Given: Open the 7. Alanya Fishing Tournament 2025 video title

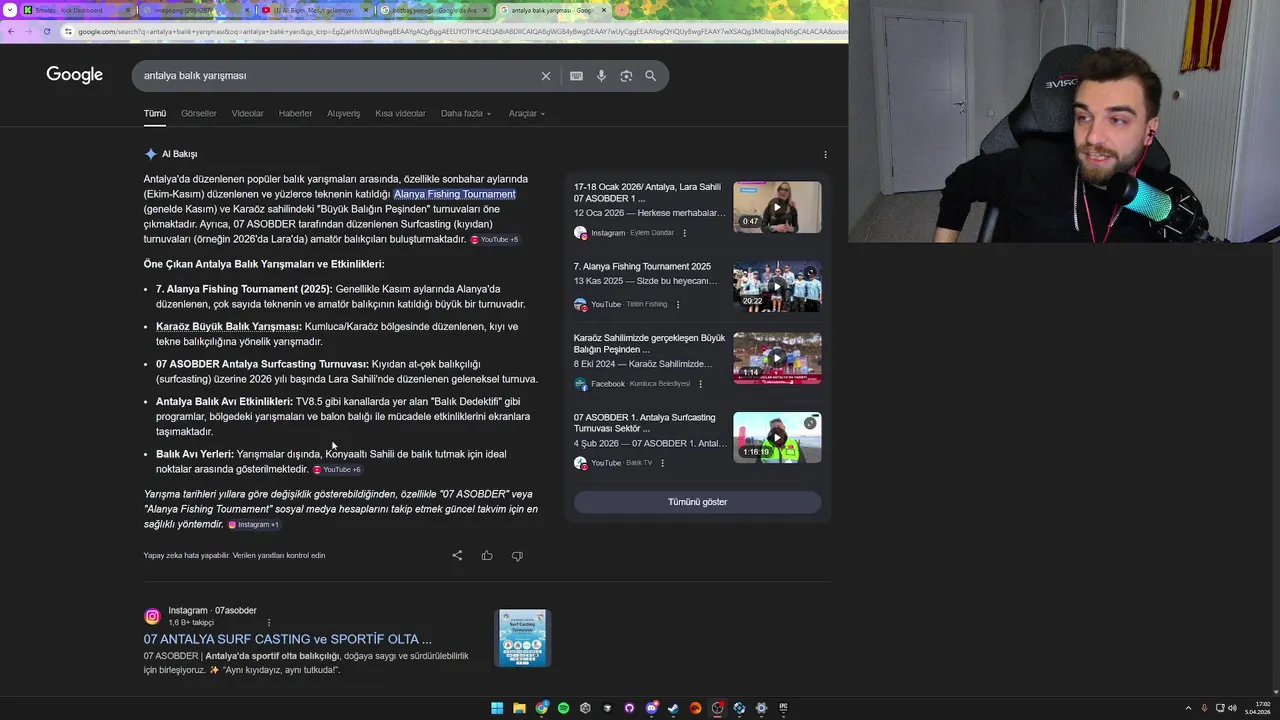Looking at the screenshot, I should pos(642,267).
